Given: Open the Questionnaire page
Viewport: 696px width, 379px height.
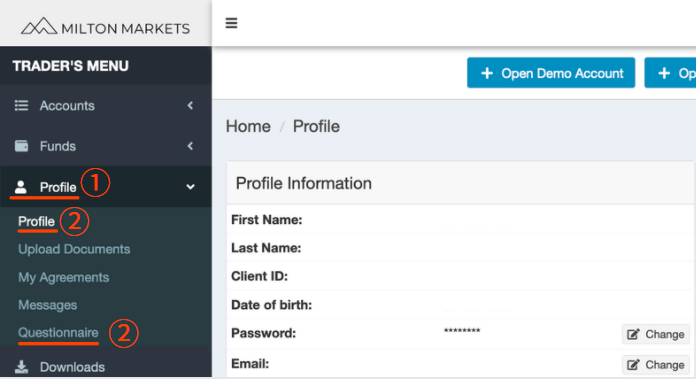Looking at the screenshot, I should point(58,332).
